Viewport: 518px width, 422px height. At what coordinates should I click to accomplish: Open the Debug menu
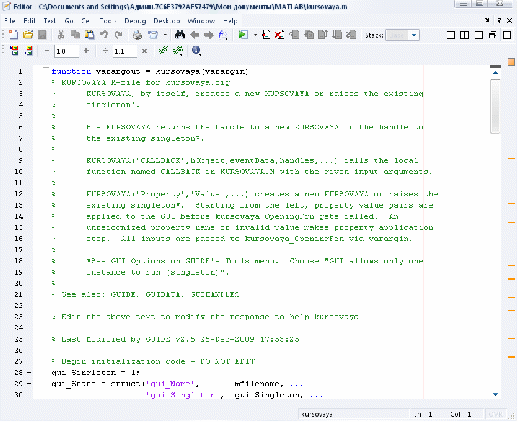tap(135, 21)
